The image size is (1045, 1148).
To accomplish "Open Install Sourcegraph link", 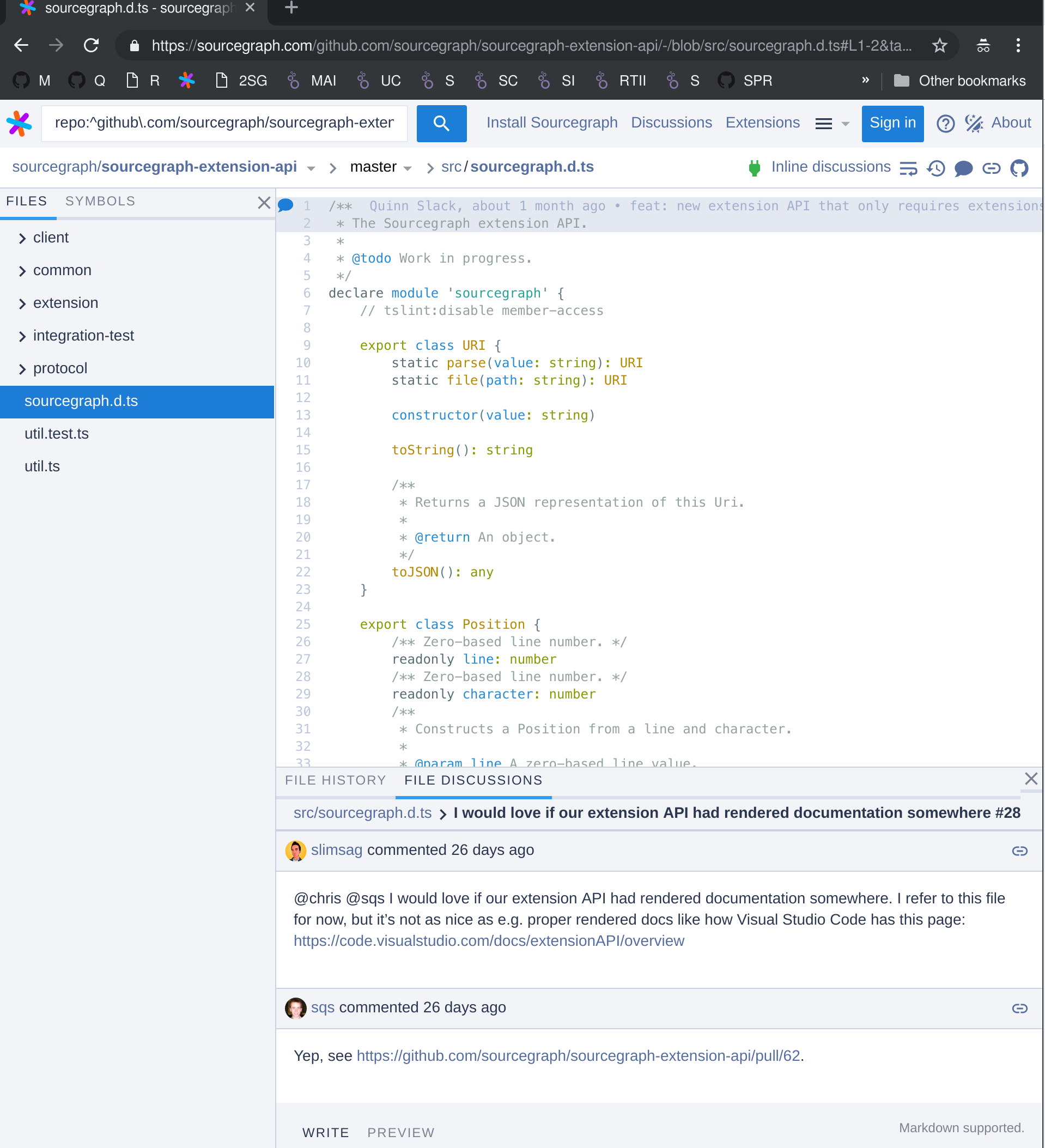I will [552, 123].
